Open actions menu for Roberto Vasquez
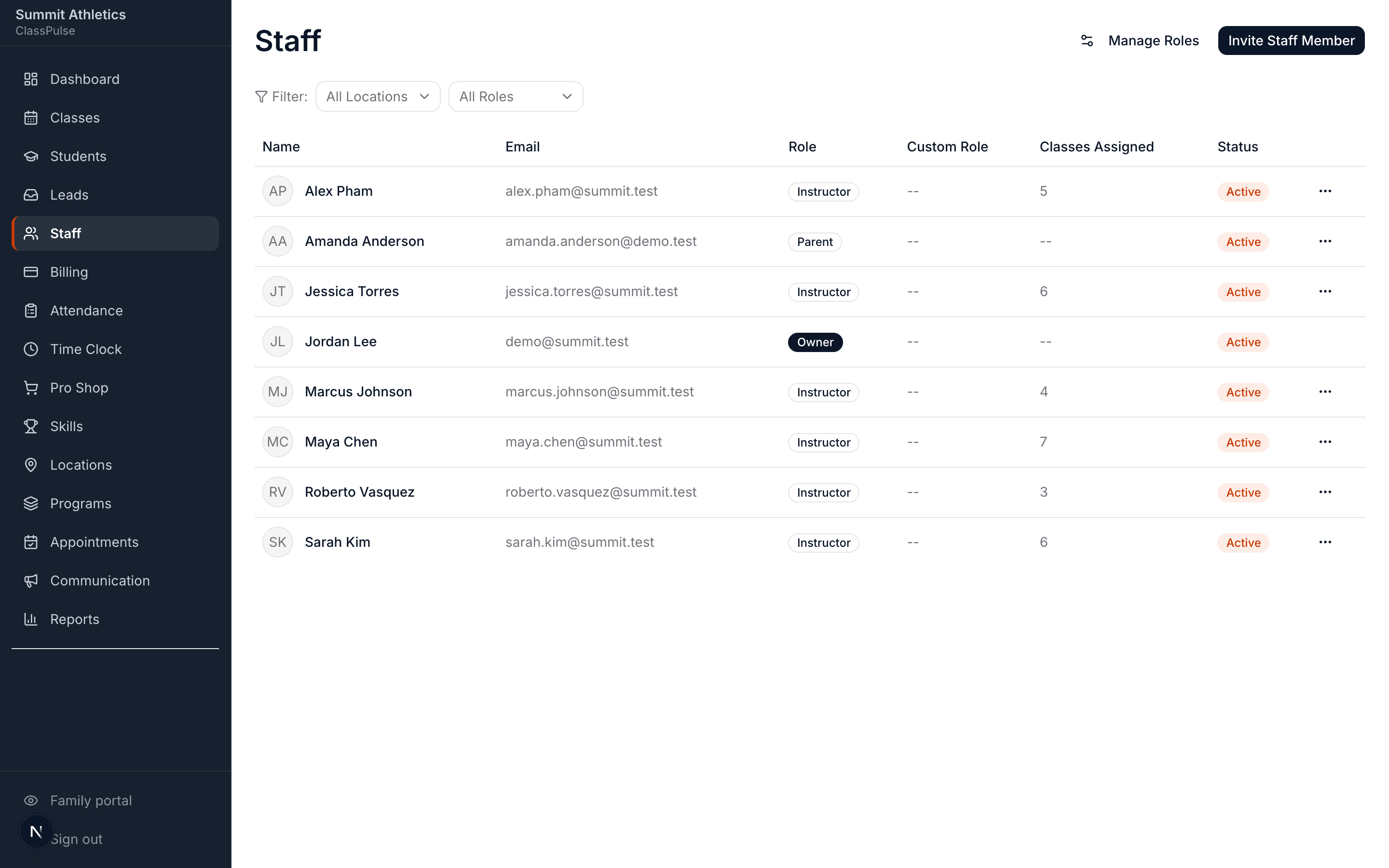1389x868 pixels. tap(1325, 492)
